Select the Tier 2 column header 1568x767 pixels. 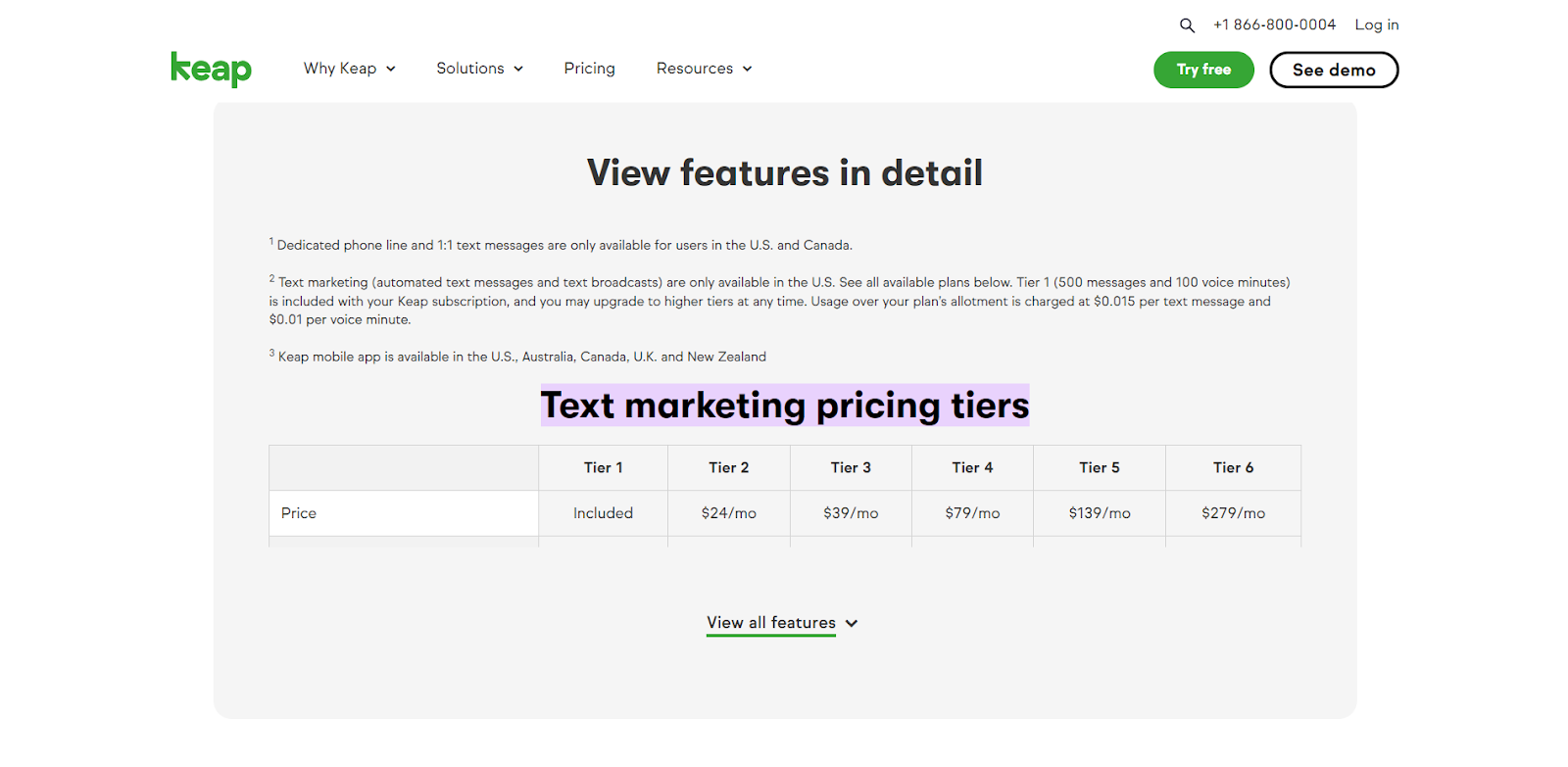tap(729, 468)
